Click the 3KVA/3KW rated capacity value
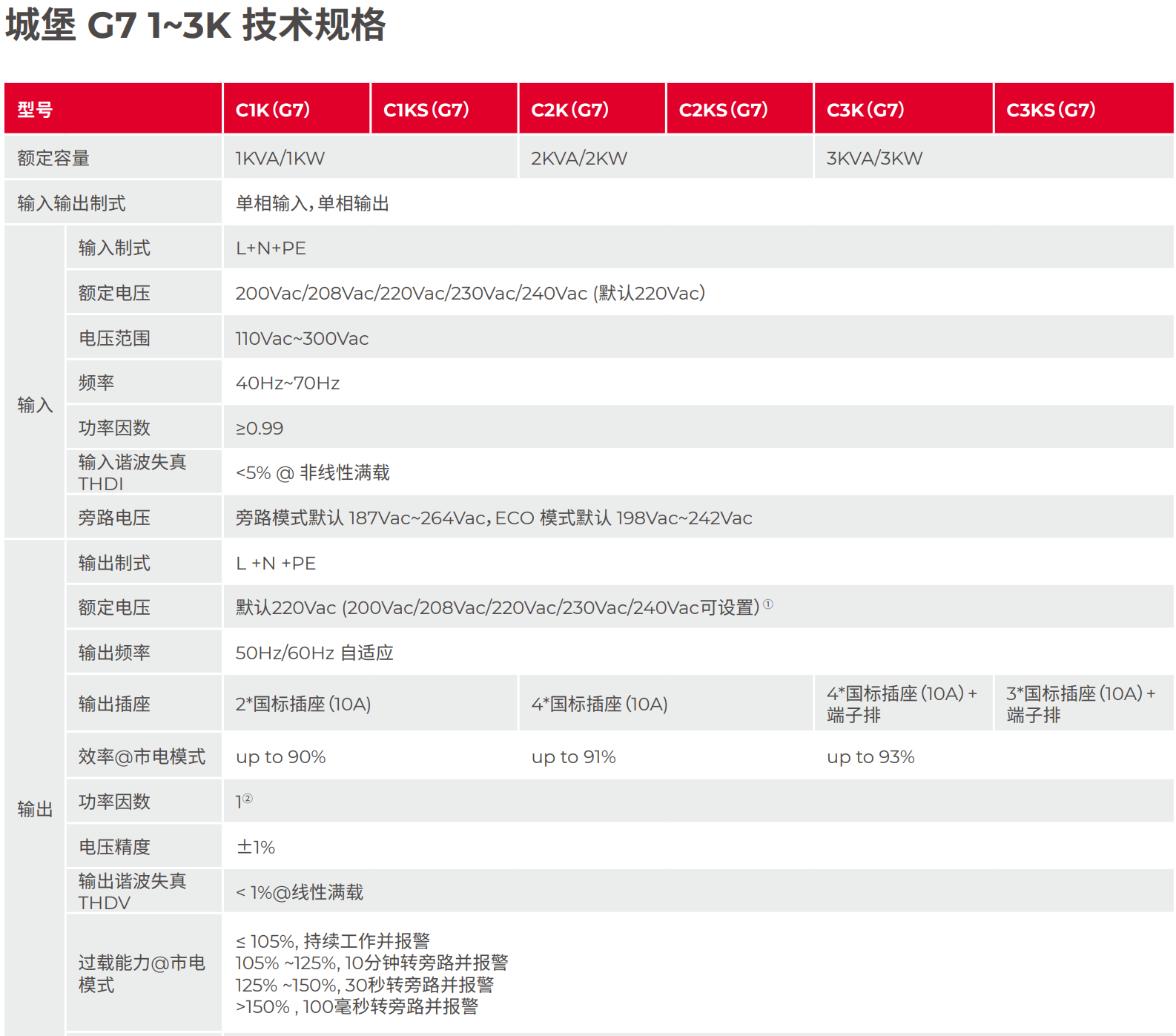This screenshot has height=1036, width=1176. pyautogui.click(x=874, y=159)
